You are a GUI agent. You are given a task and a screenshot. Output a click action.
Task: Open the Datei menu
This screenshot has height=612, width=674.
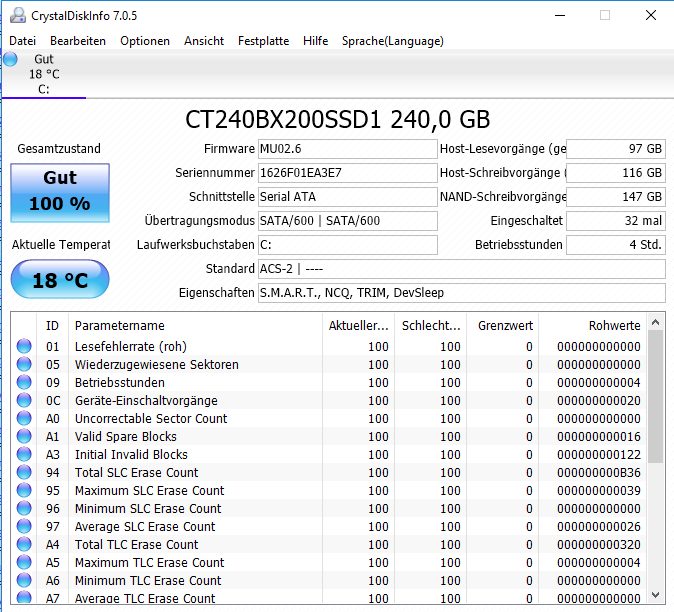pos(22,41)
